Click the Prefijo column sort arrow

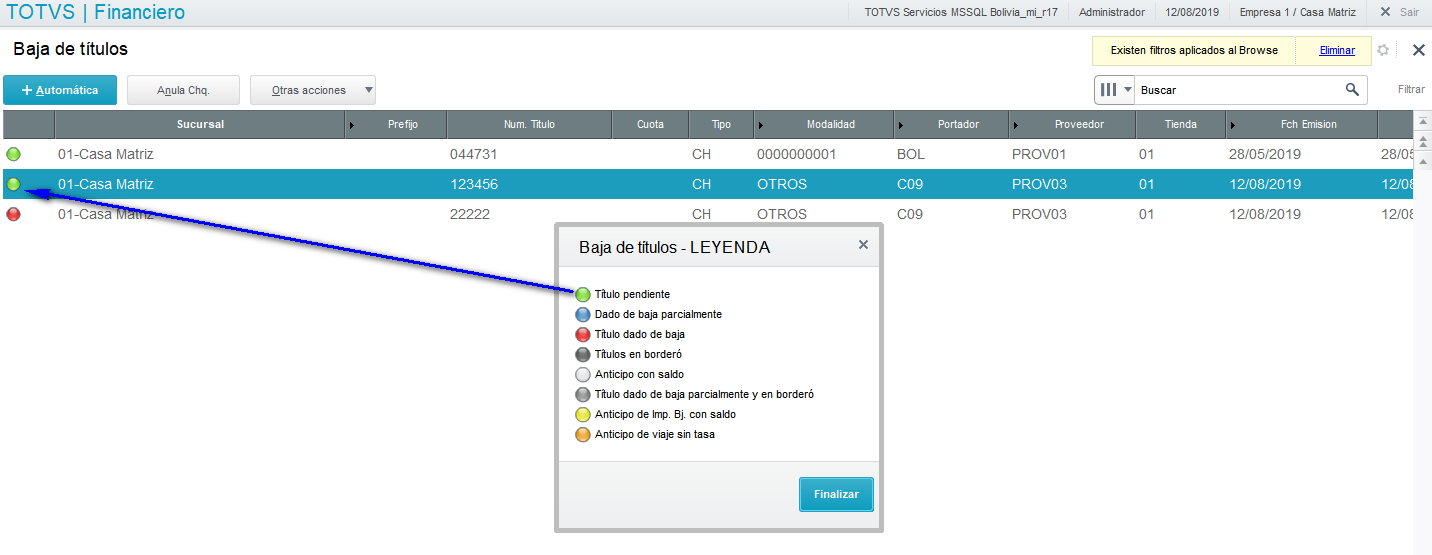351,125
